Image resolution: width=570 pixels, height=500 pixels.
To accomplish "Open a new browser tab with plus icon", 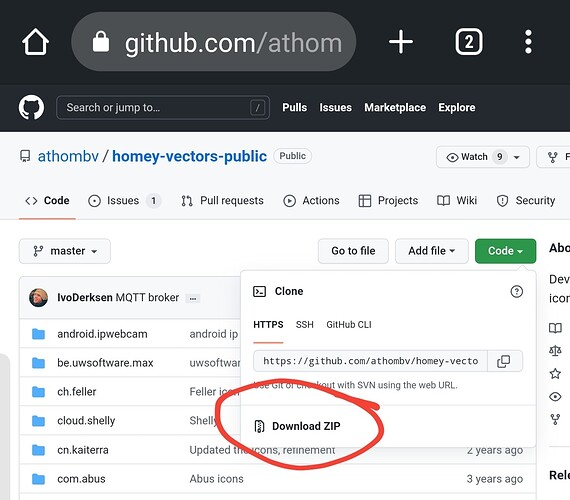I will click(x=401, y=42).
